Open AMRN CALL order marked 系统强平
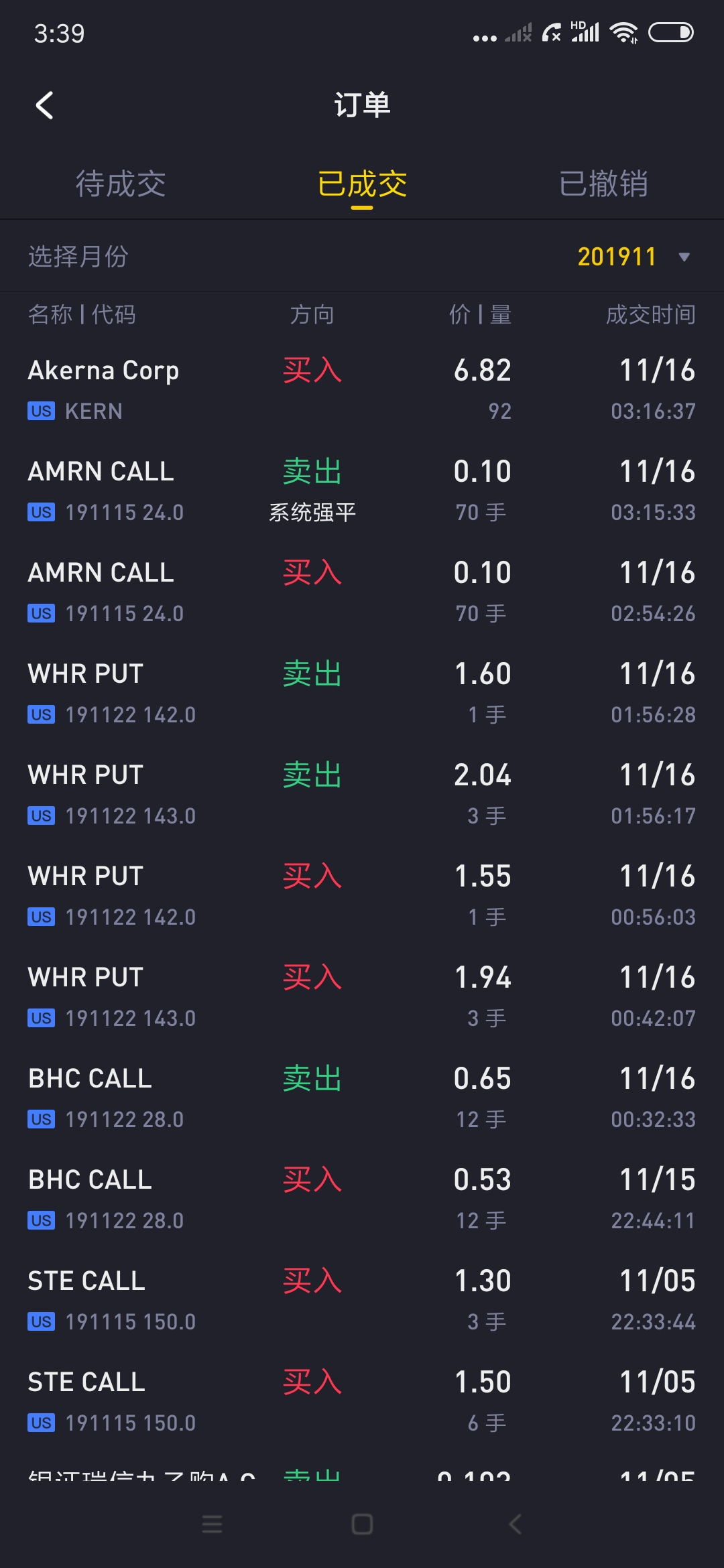 tap(362, 491)
